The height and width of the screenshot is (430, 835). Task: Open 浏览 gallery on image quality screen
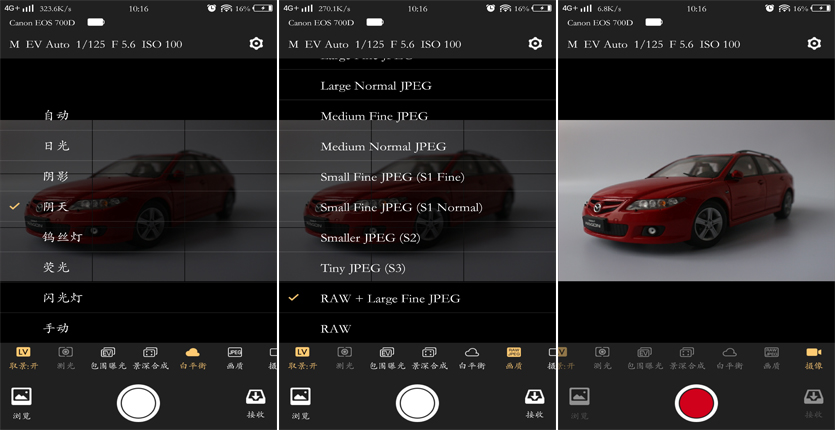pos(300,403)
